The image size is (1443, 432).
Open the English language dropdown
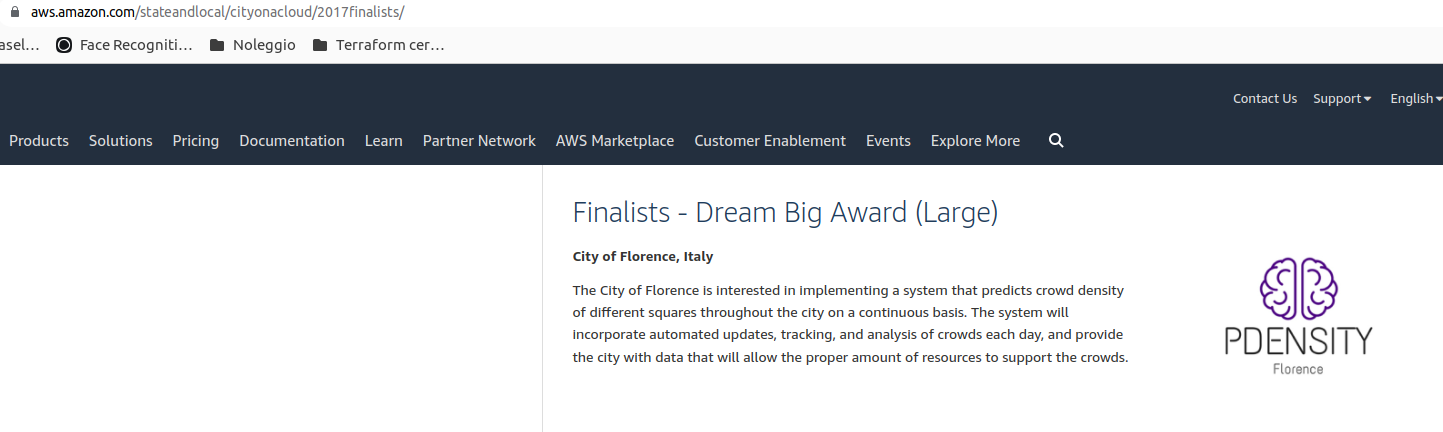[x=1415, y=99]
